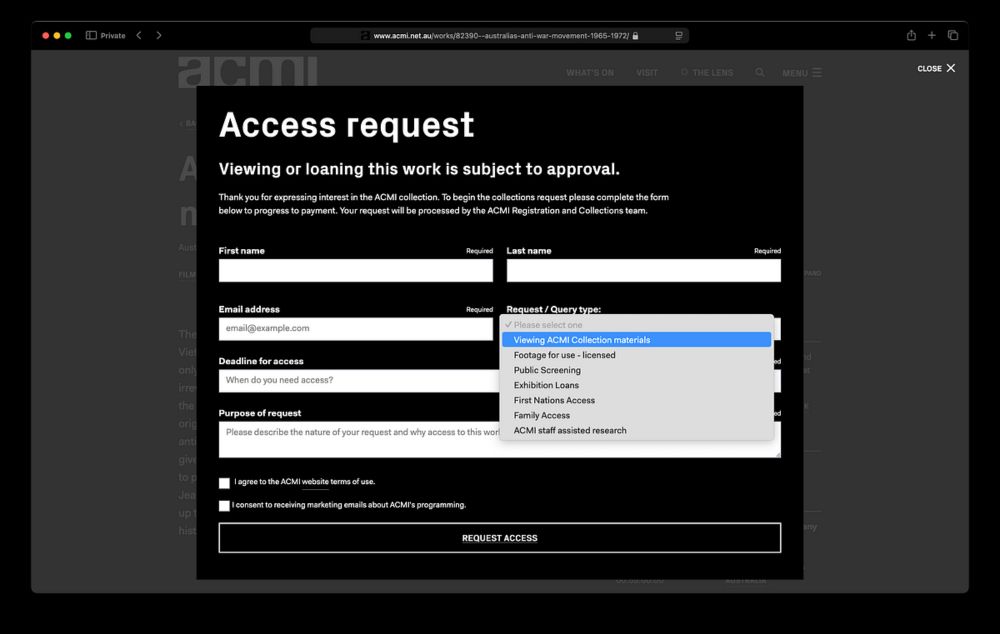Click the ACMI logo behind the dialog
The height and width of the screenshot is (634, 1000).
point(248,71)
